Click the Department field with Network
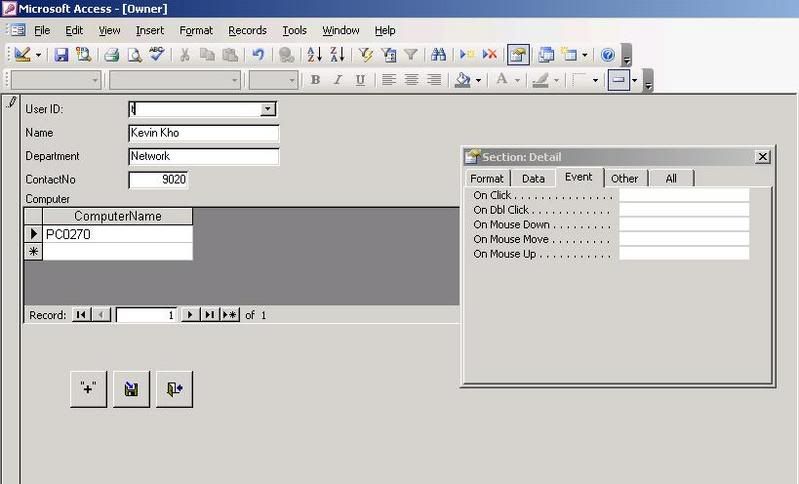799x484 pixels. click(x=203, y=156)
